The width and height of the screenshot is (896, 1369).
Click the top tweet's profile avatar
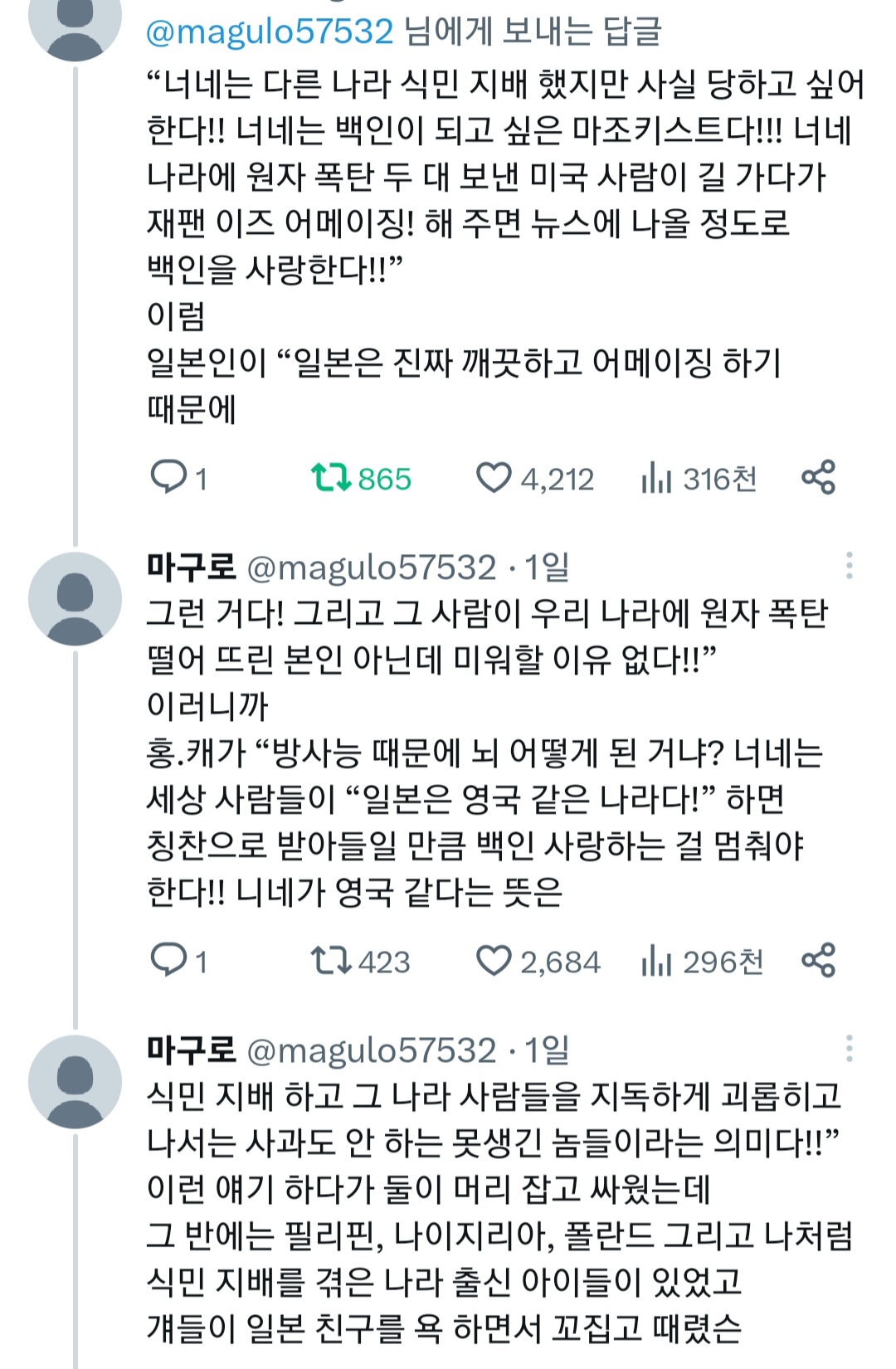[x=75, y=25]
